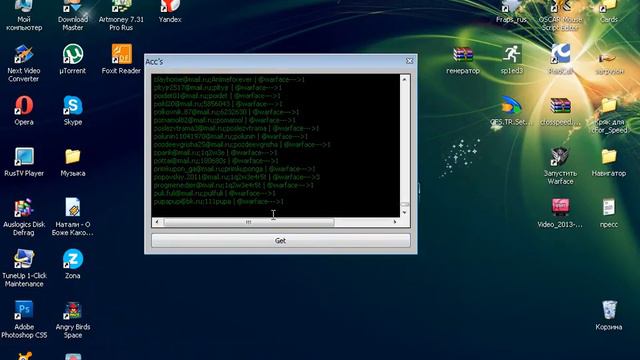Select the пресс document icon
This screenshot has height=360, width=640.
[x=609, y=213]
